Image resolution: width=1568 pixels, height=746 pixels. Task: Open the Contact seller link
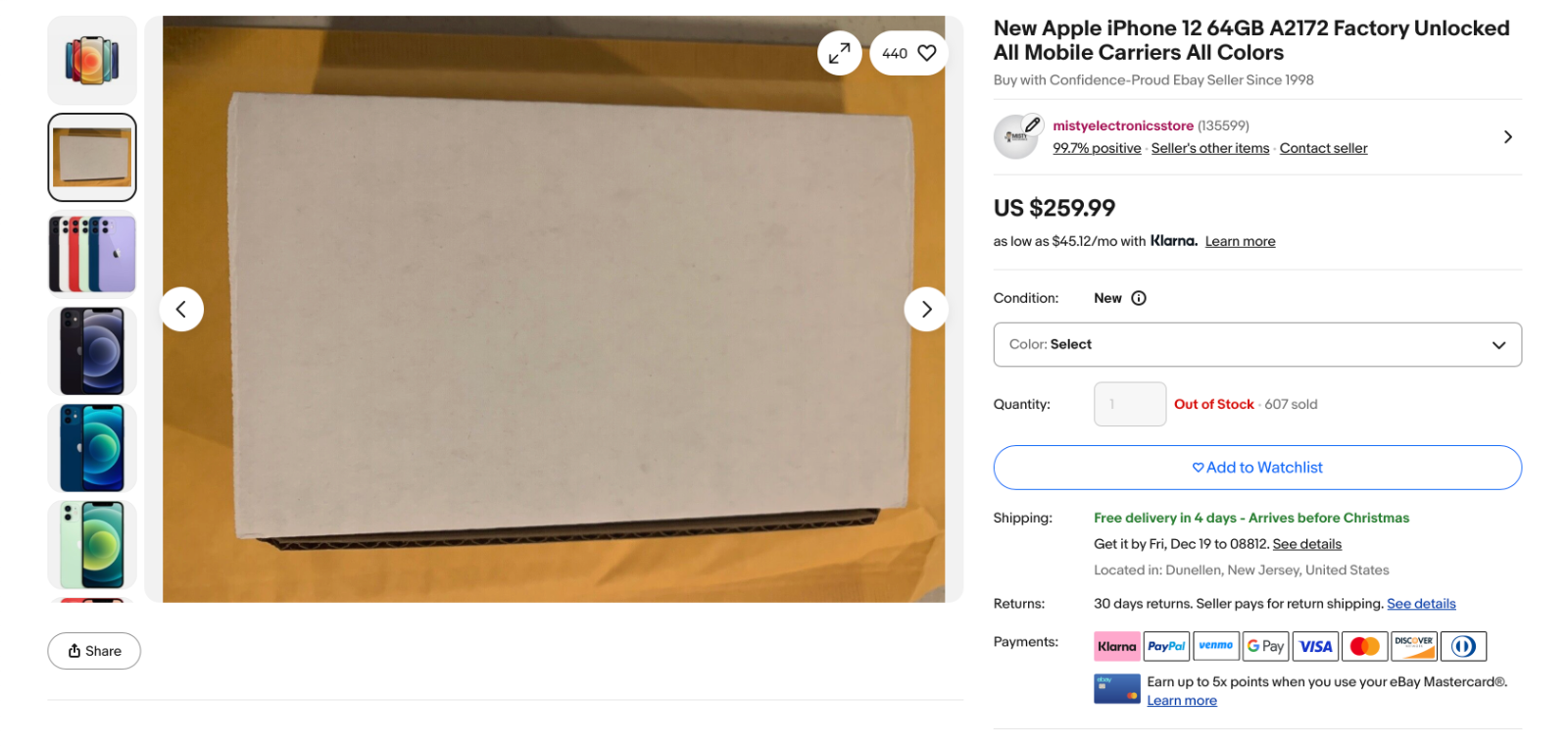point(1323,148)
